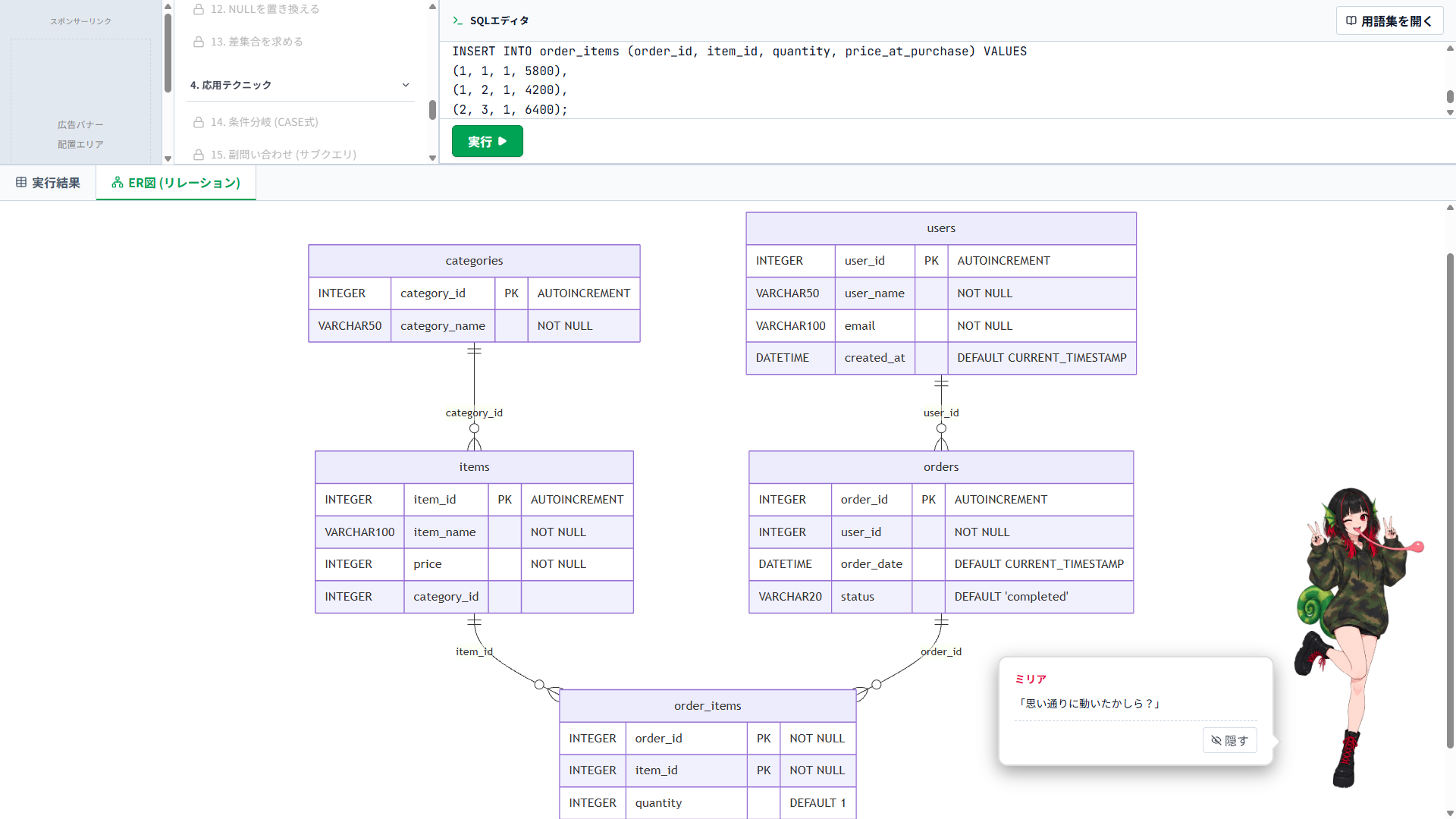Click the lock icon beside lesson 12
Screen dimensions: 1456x819
(x=199, y=9)
